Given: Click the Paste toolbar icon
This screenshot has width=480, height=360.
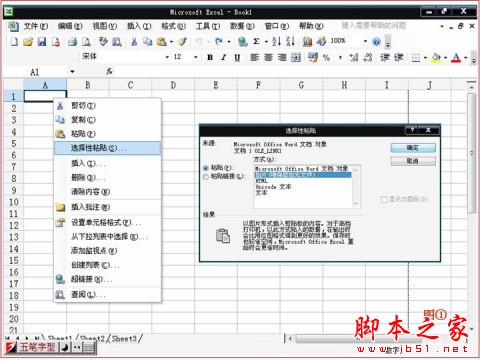Looking at the screenshot, I should [162, 41].
